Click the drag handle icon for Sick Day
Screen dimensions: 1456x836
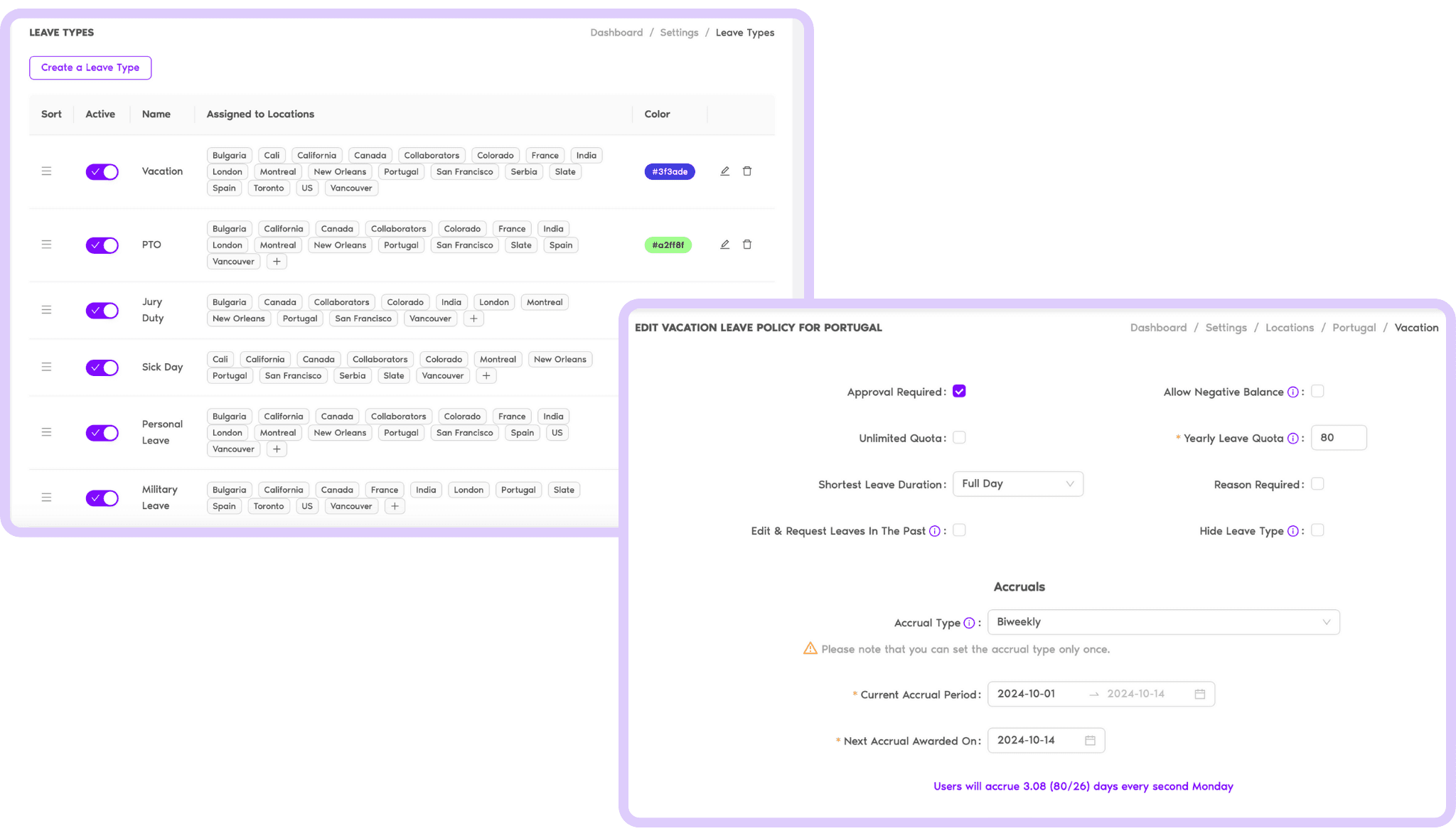click(x=46, y=367)
